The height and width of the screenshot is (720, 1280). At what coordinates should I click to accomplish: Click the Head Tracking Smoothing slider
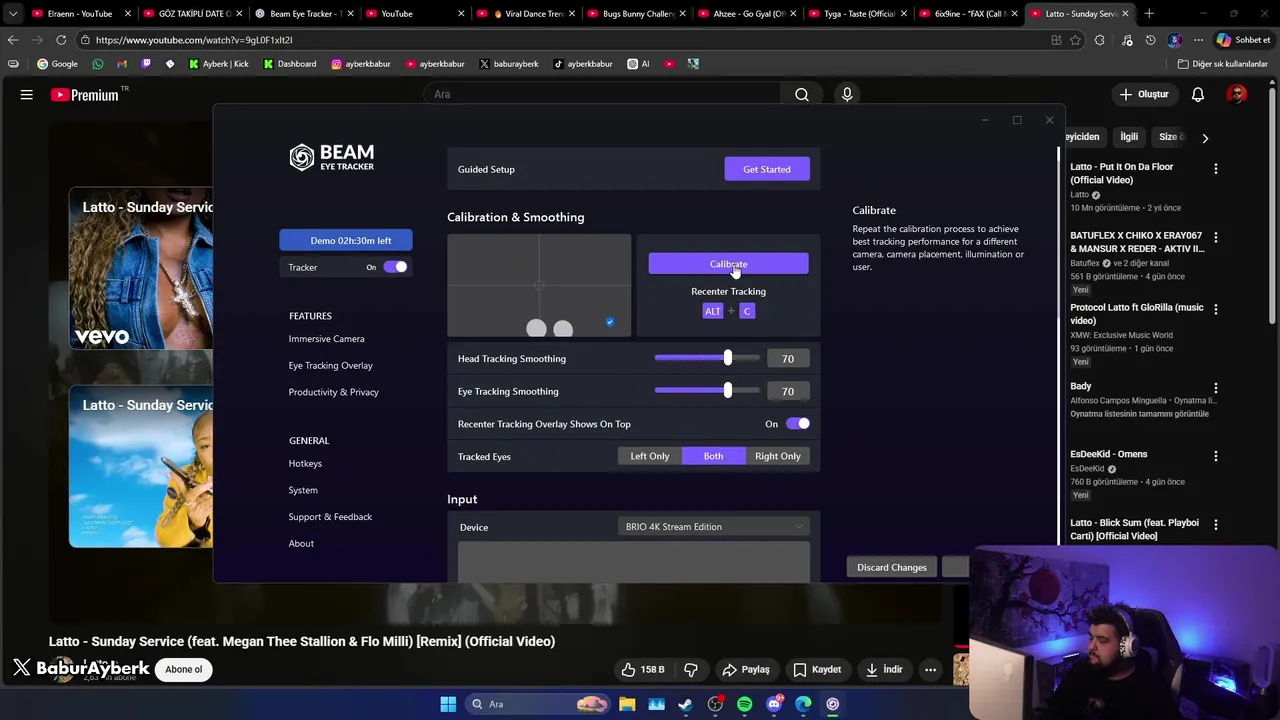706,358
